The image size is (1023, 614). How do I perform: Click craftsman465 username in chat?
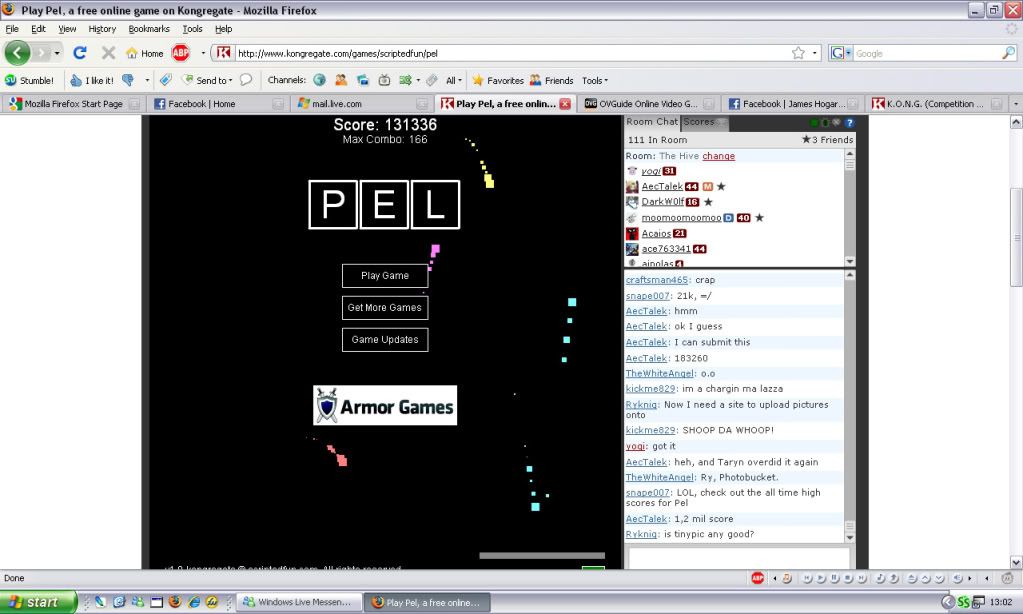tap(656, 280)
